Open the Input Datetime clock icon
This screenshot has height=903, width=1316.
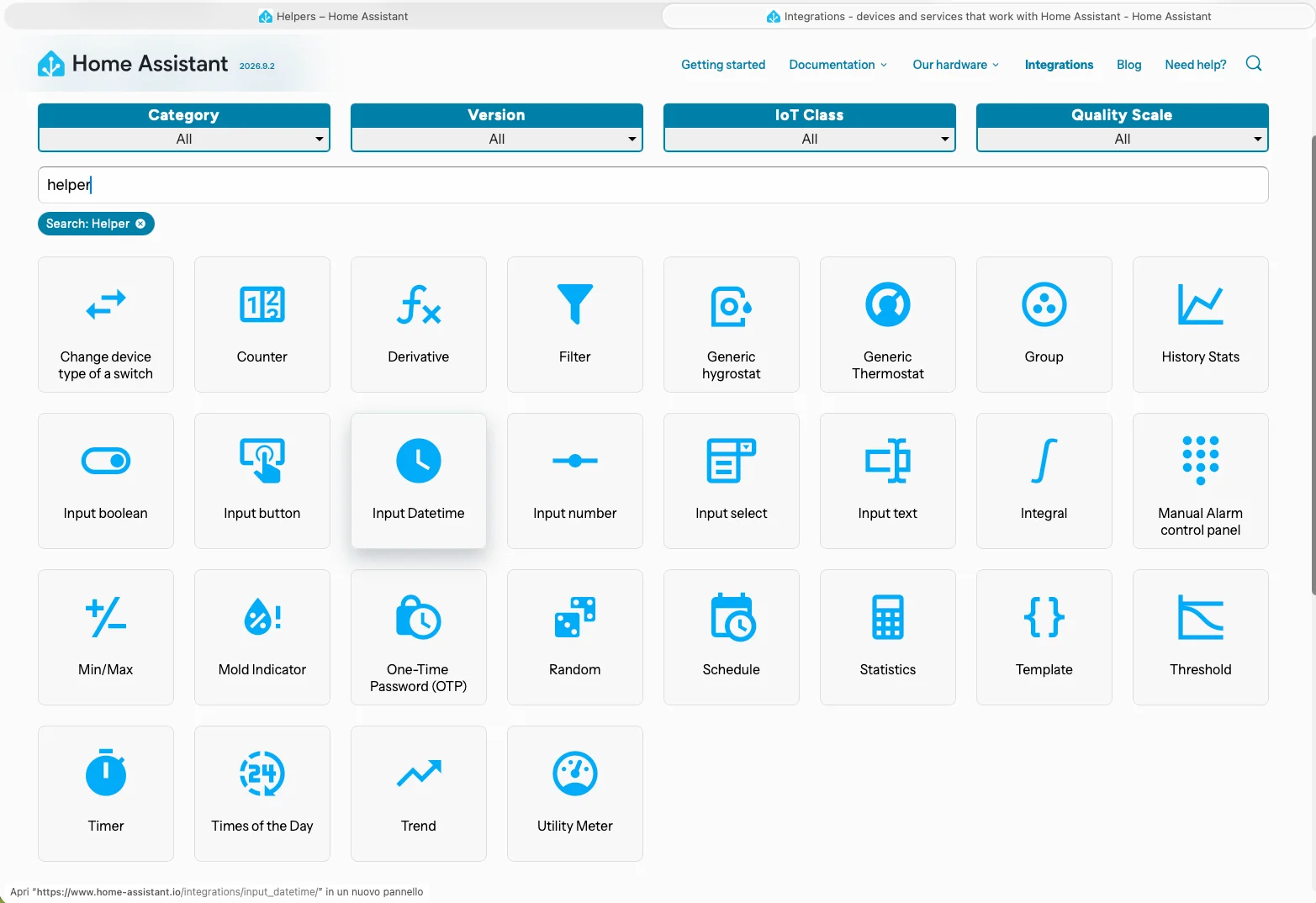point(419,461)
